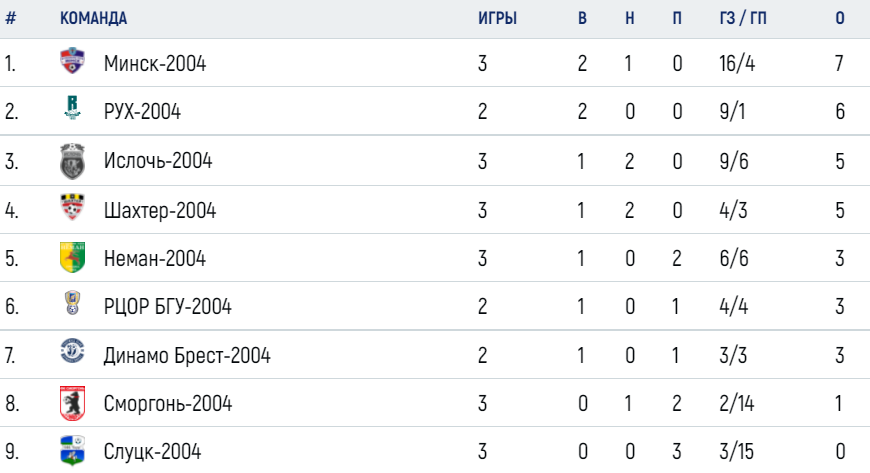Click Сморгонь-2004 goals value 2/14

[737, 403]
